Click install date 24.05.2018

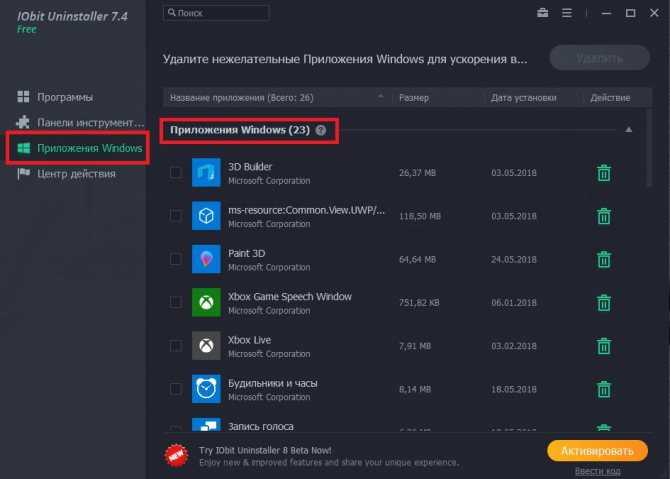click(x=514, y=260)
